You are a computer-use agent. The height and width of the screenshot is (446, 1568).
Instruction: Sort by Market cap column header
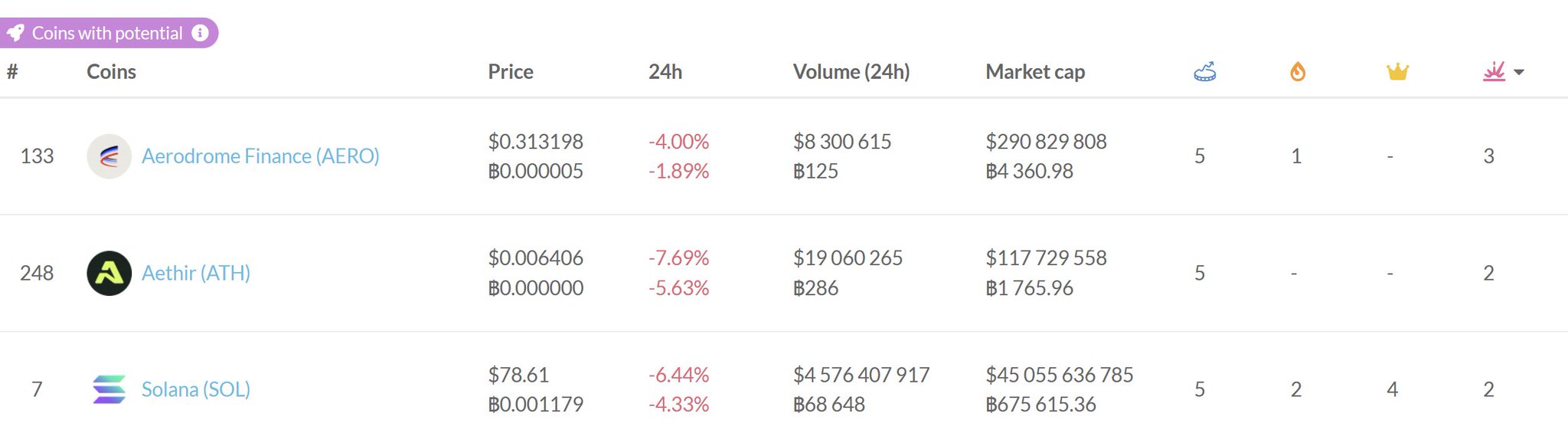coord(1034,72)
